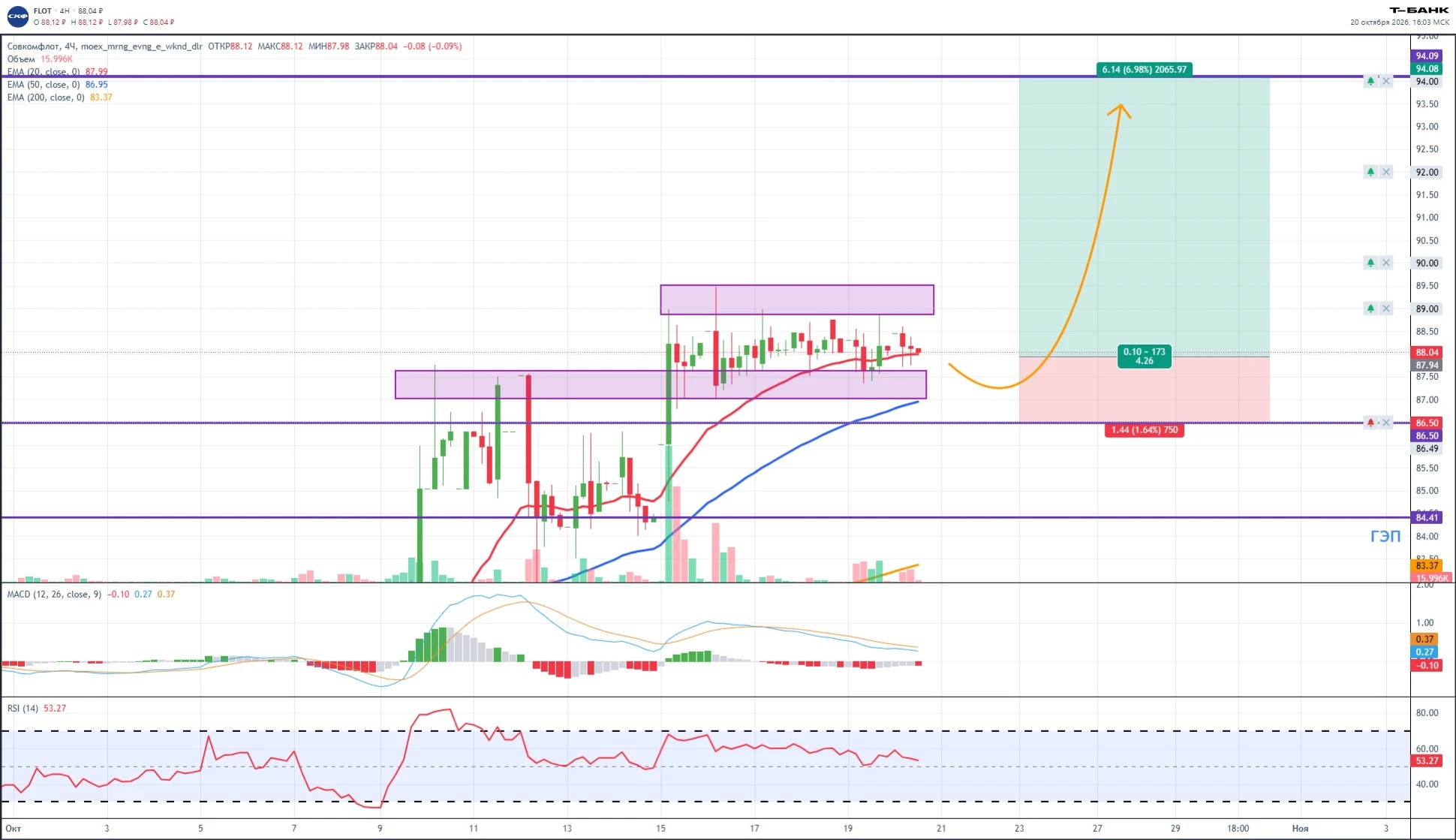
Task: Click the 53.27 RSI value label on axis
Action: point(1427,760)
